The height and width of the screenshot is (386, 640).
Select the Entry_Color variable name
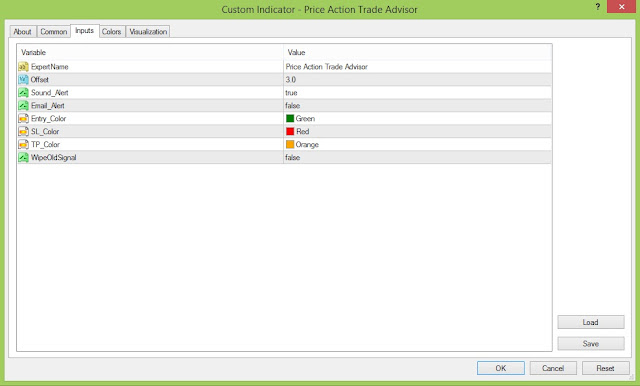pos(48,119)
